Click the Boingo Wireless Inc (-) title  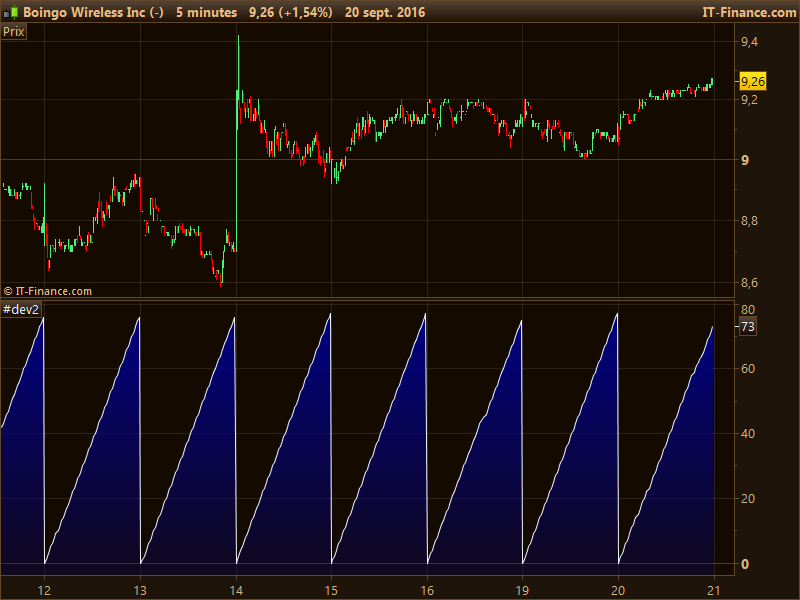click(x=93, y=12)
